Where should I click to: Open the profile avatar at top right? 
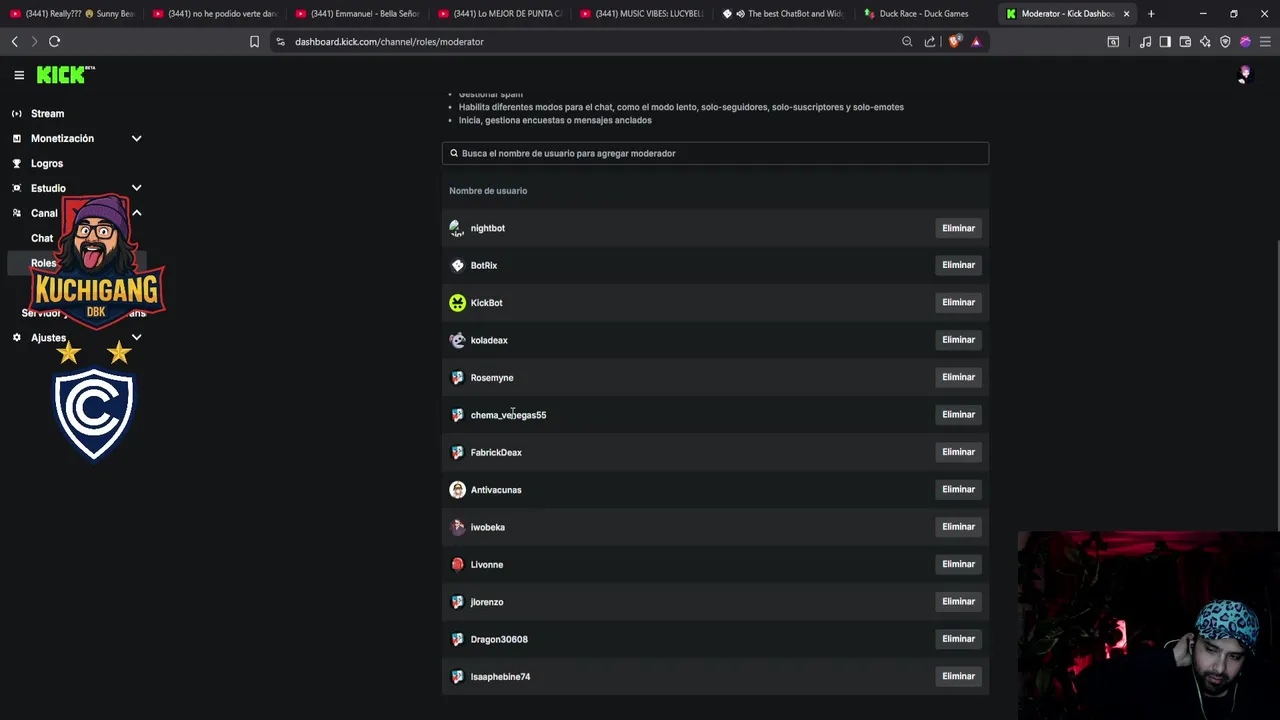click(x=1244, y=75)
